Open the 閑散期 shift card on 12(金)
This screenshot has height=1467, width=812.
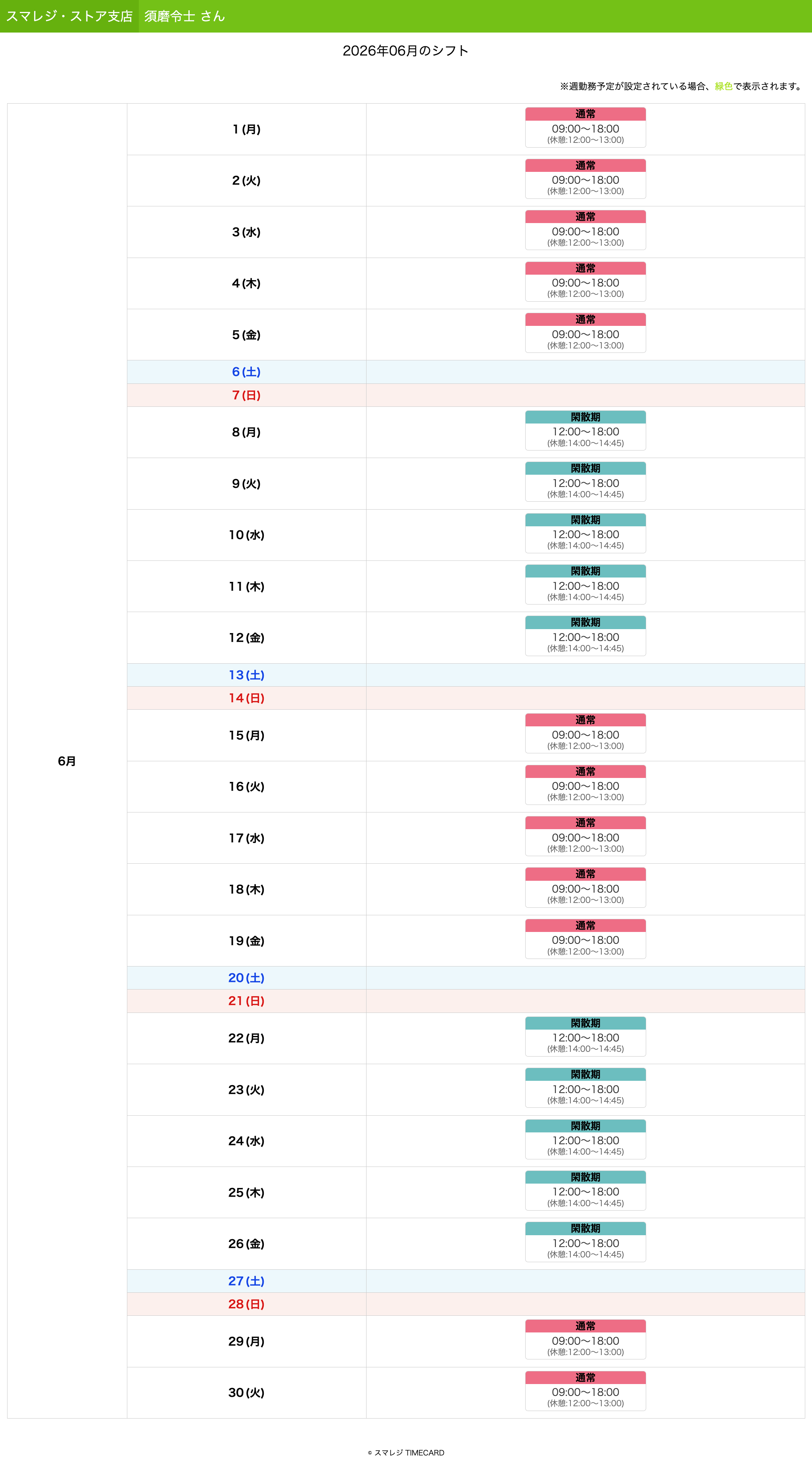point(585,636)
